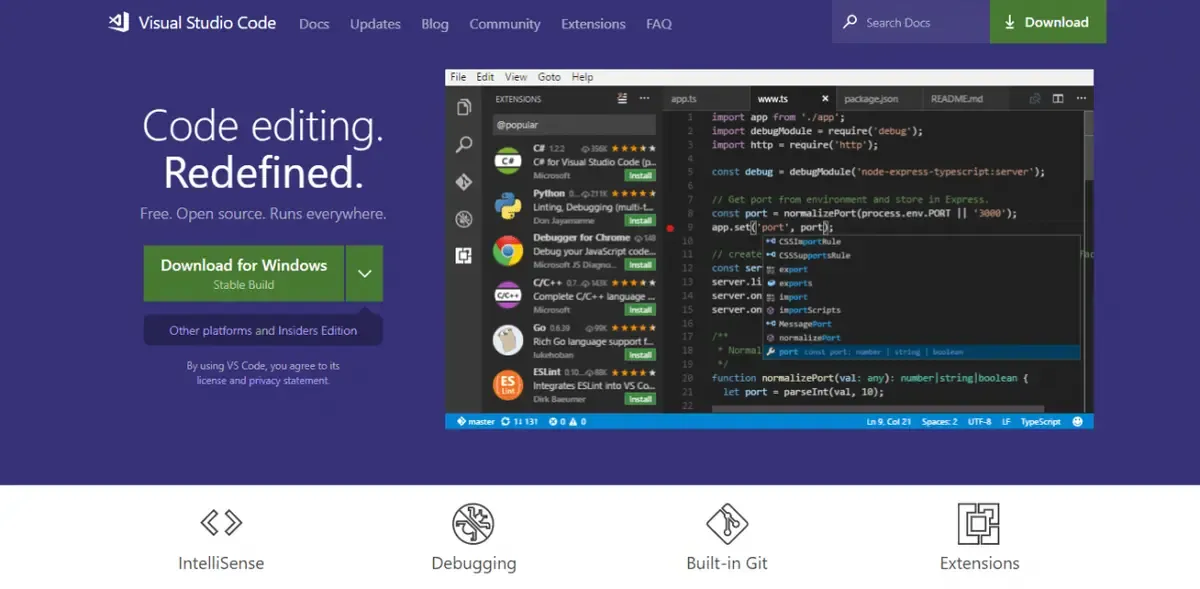Install the C/C++ extension
The width and height of the screenshot is (1200, 589).
click(640, 310)
